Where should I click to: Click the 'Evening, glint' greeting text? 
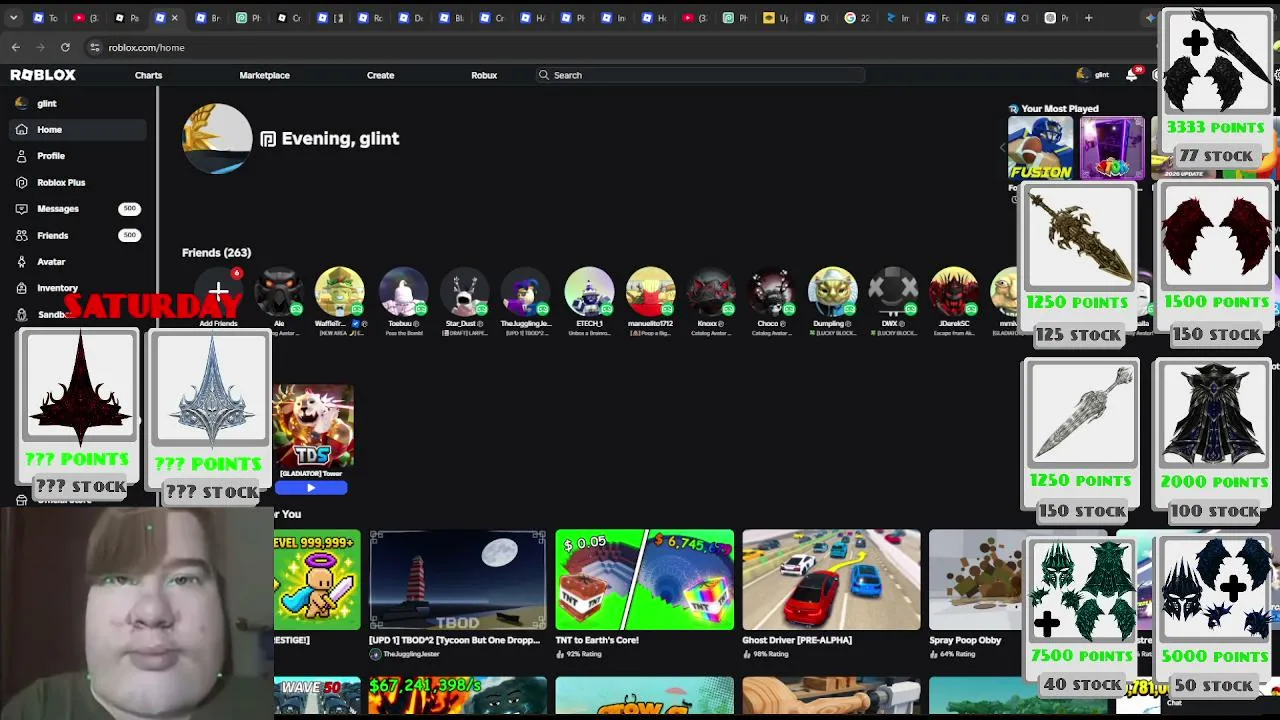point(340,139)
